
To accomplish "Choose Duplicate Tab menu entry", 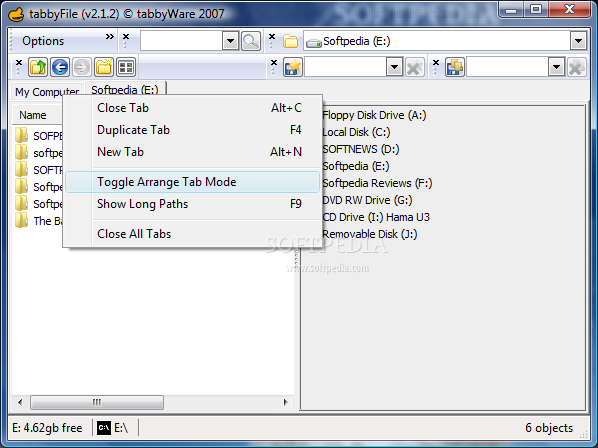I will 192,130.
